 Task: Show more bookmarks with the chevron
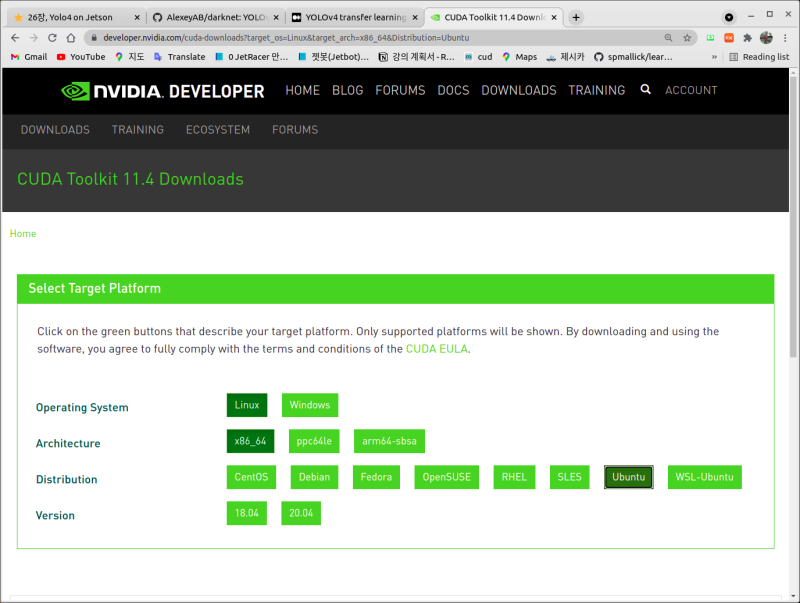[714, 57]
